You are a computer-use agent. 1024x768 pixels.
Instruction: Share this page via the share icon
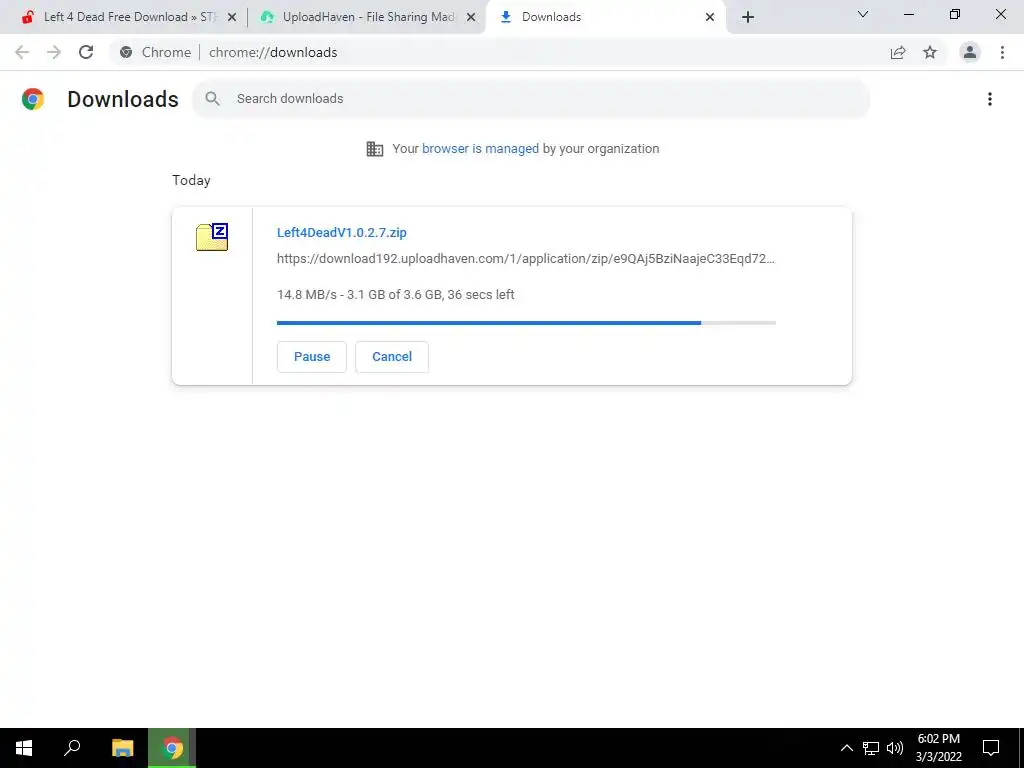click(x=898, y=52)
